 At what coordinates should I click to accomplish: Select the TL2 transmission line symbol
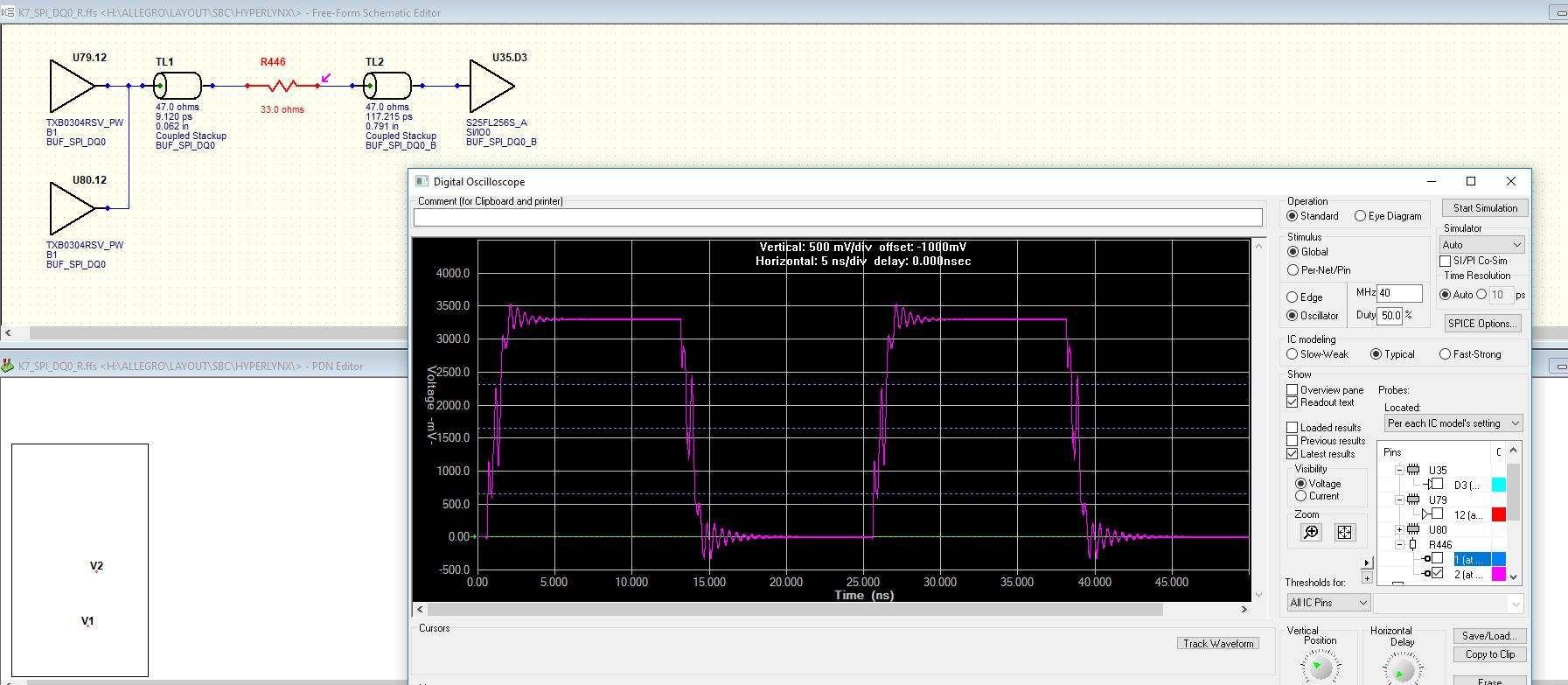[387, 86]
